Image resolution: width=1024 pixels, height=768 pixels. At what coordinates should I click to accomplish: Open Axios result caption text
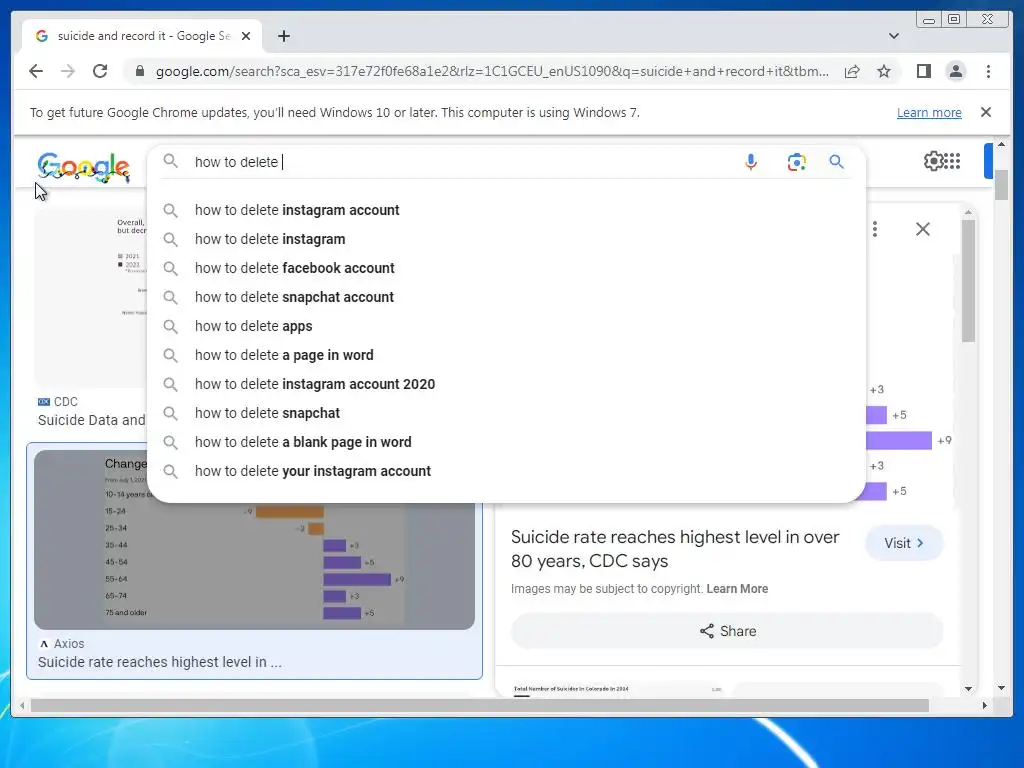(x=159, y=662)
